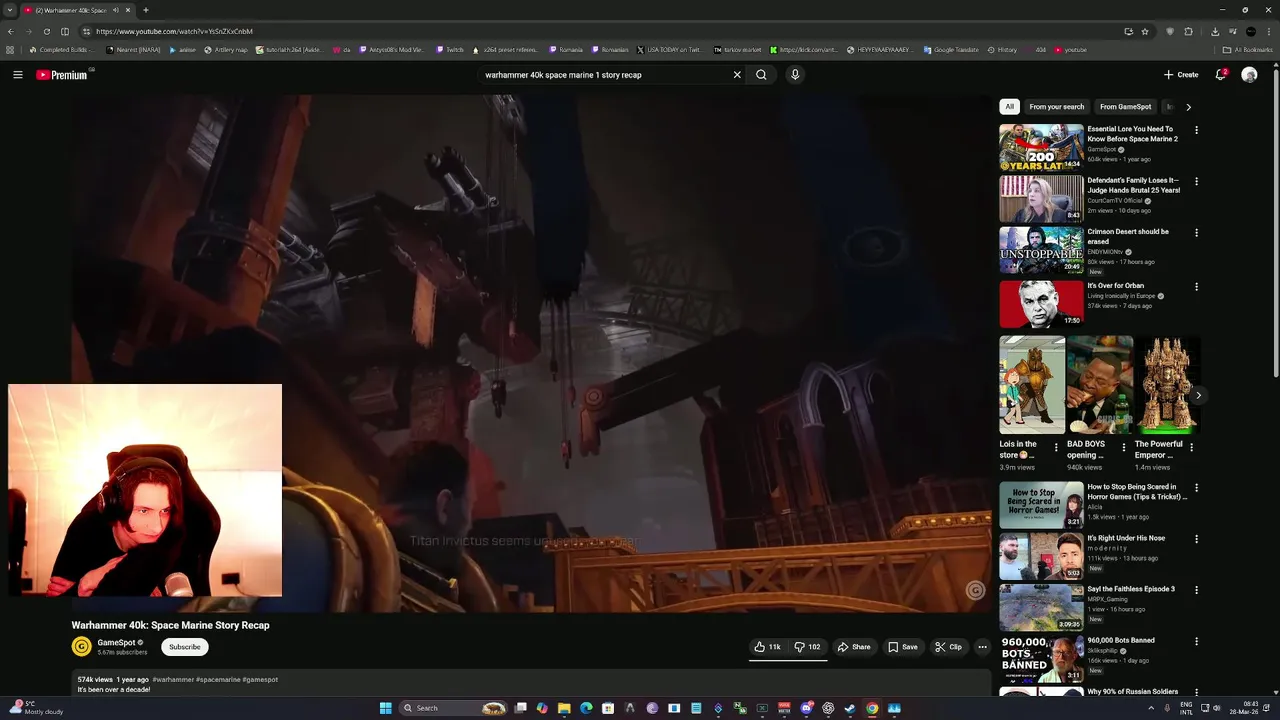Image resolution: width=1280 pixels, height=720 pixels.
Task: Open options for Crimson Desert video
Action: [1196, 233]
